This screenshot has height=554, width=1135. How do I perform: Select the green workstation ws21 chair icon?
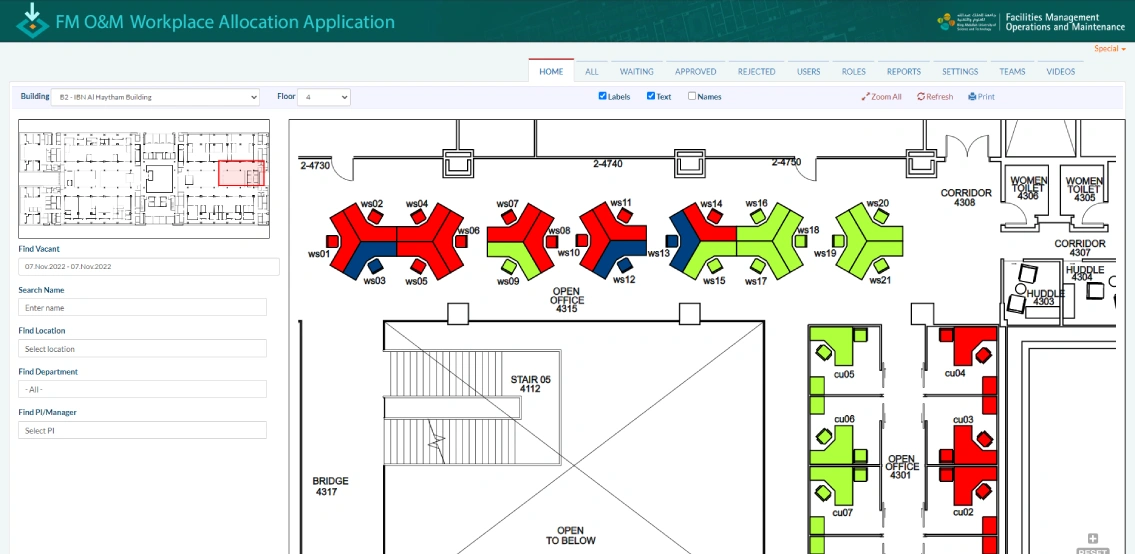[877, 265]
